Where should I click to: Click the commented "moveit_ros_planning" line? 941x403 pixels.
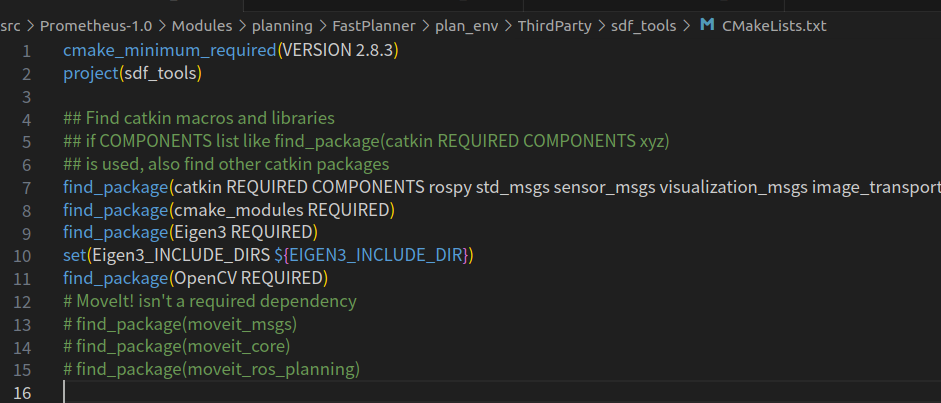pos(211,369)
